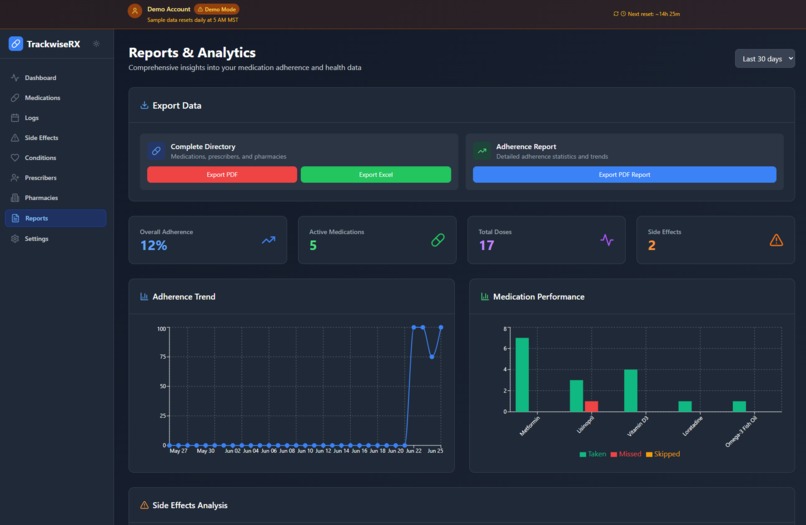Click the Reports document icon

pos(15,218)
